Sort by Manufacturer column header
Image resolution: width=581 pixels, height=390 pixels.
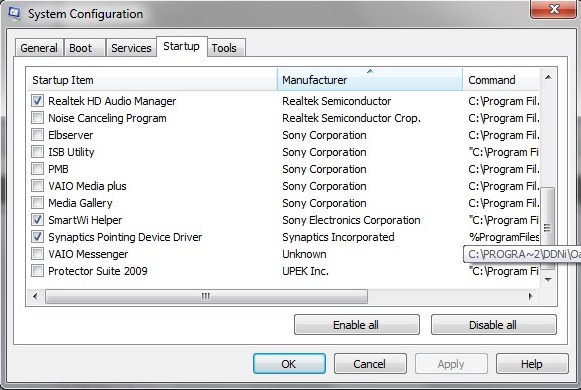[370, 80]
